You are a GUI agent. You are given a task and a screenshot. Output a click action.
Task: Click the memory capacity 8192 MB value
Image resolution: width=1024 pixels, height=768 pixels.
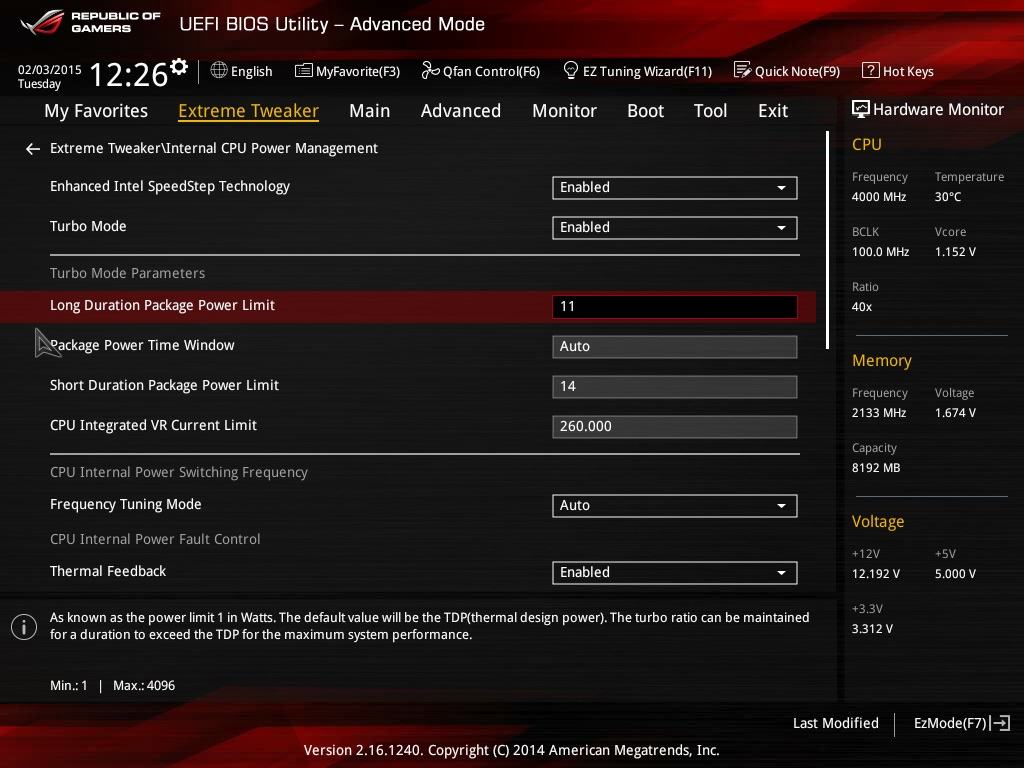tap(876, 468)
